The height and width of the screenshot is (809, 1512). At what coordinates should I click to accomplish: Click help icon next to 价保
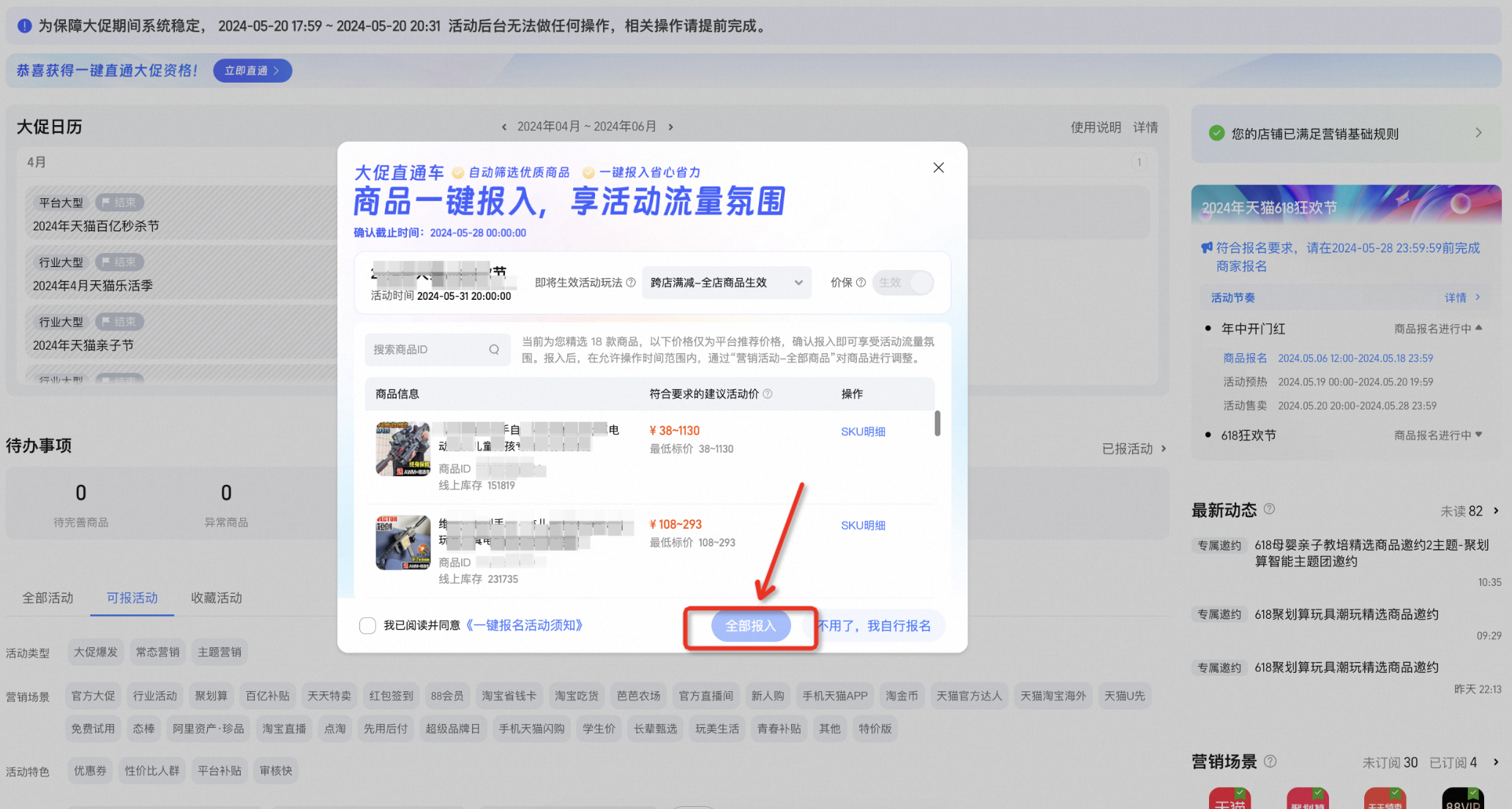coord(861,282)
